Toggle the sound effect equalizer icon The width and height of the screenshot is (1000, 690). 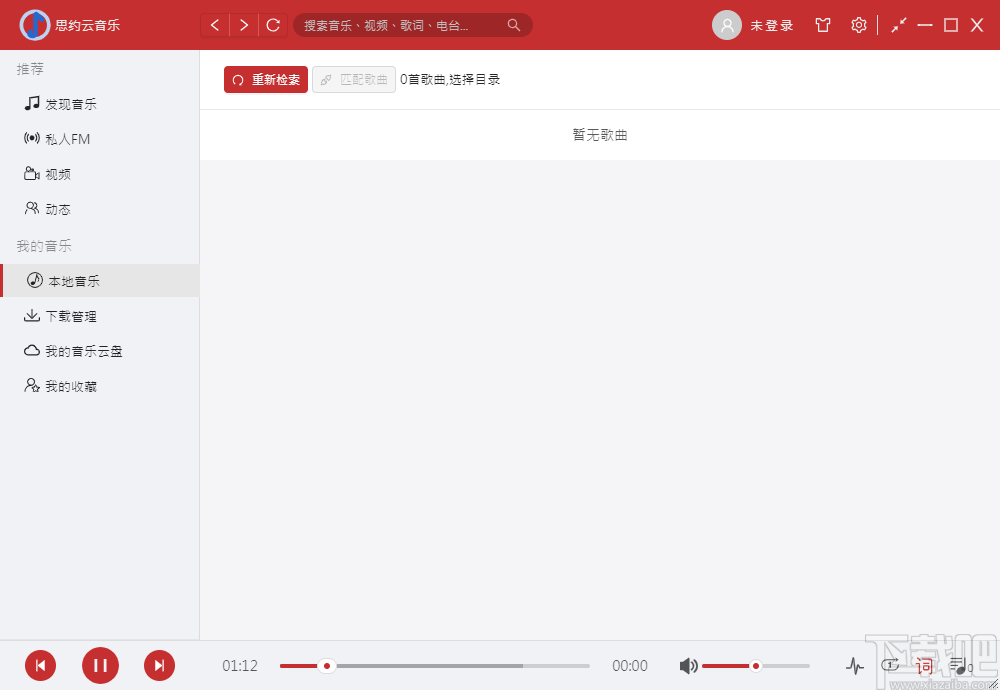click(855, 665)
